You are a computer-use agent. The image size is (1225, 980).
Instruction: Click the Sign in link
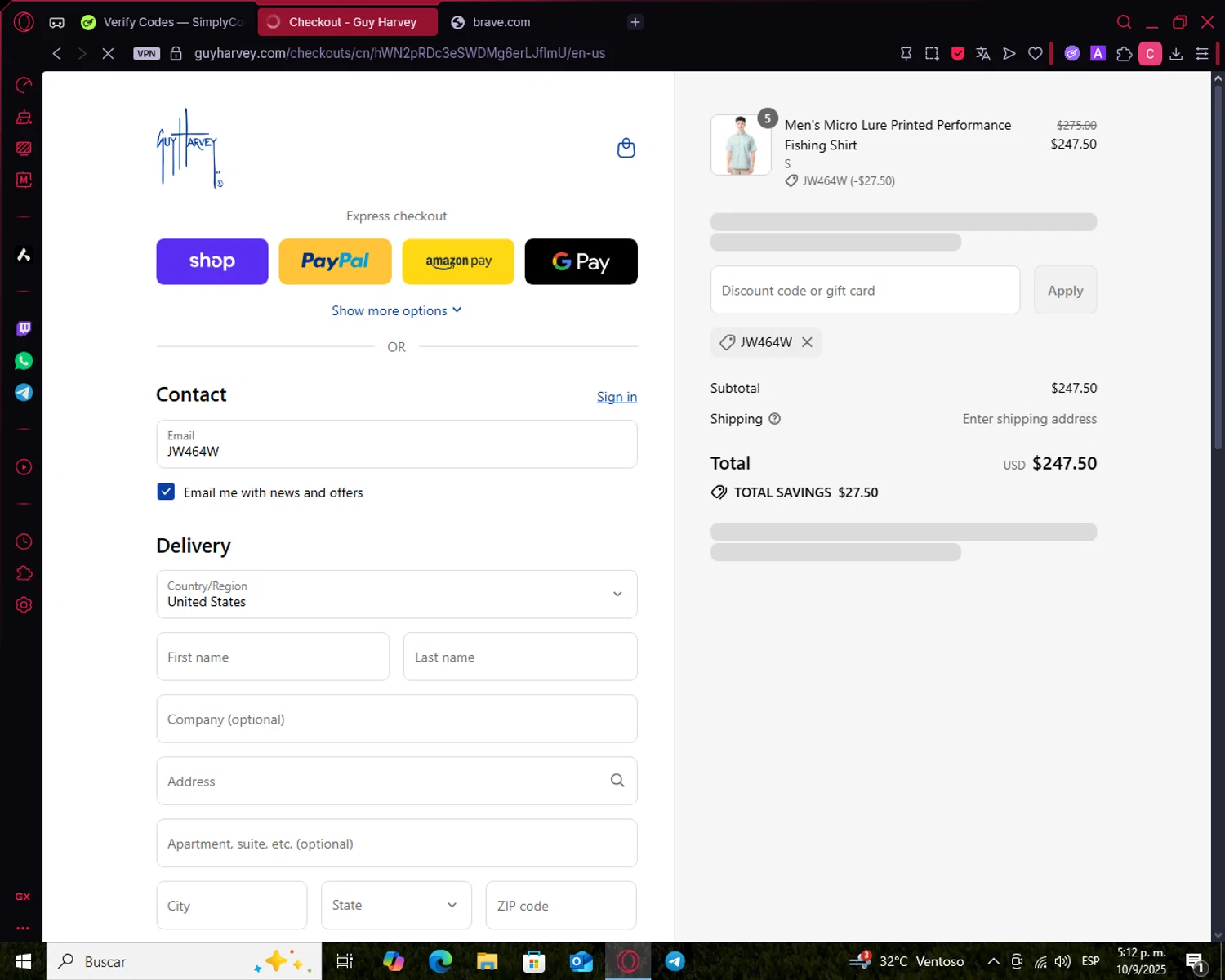(617, 397)
